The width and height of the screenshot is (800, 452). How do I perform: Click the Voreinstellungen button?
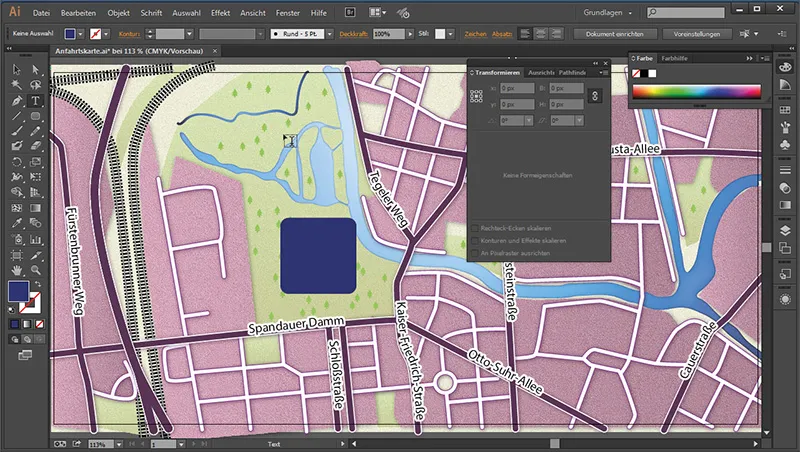point(696,34)
